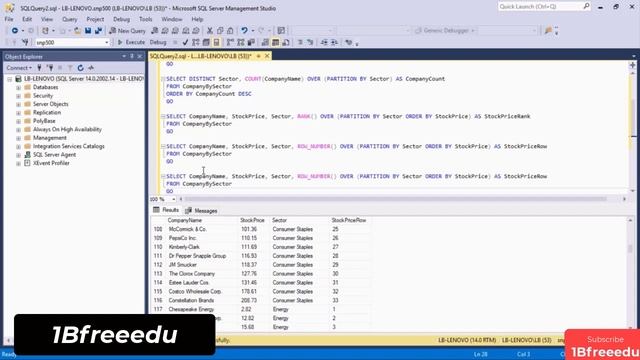The image size is (640, 360).
Task: Click Execute to run the query
Action: (x=131, y=42)
